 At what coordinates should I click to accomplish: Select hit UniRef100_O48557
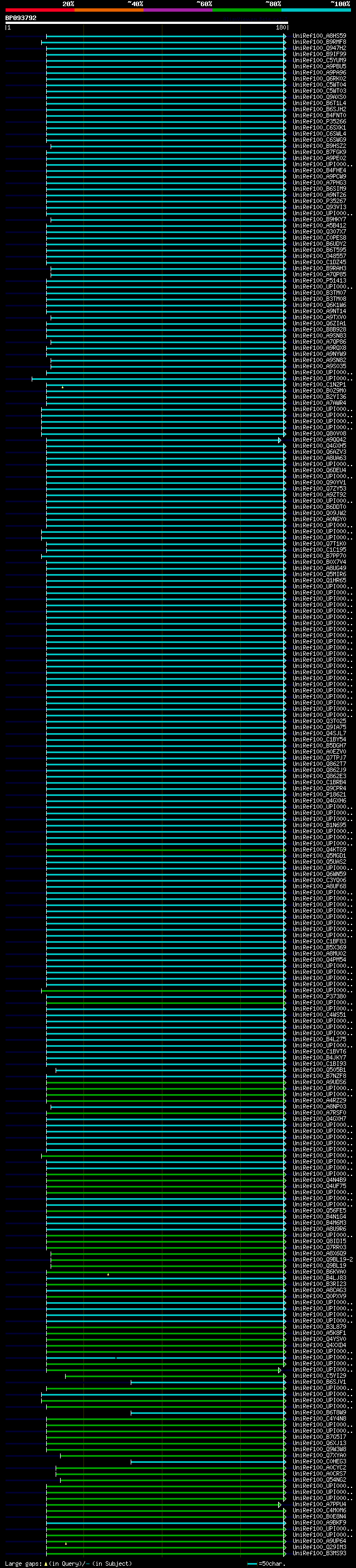[319, 256]
